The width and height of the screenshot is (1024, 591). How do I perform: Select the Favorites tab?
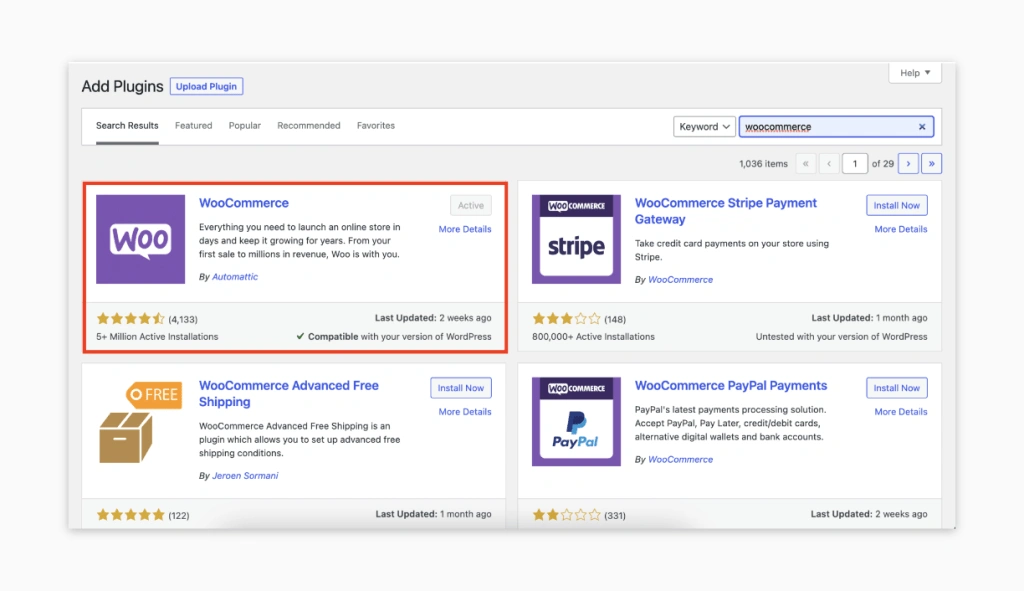[x=375, y=125]
